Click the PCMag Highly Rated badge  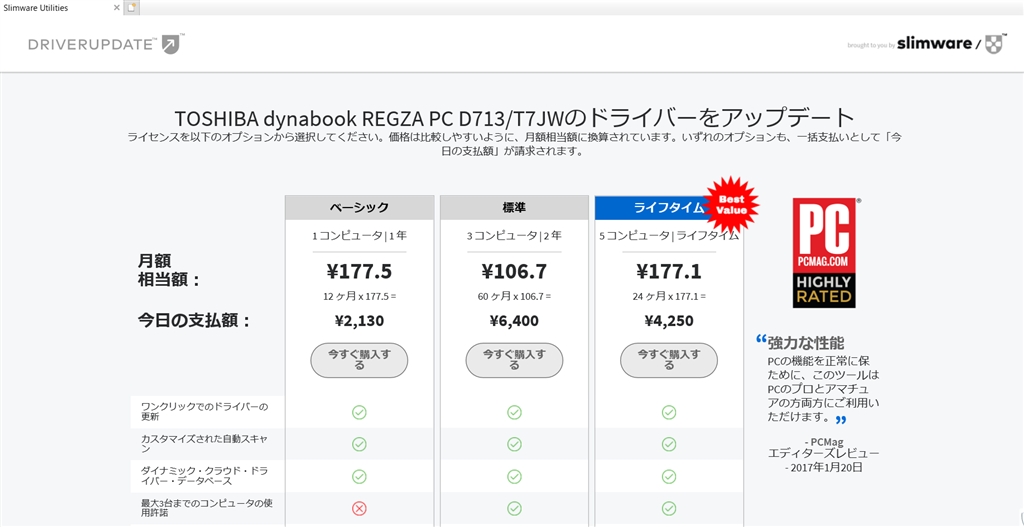[x=823, y=252]
